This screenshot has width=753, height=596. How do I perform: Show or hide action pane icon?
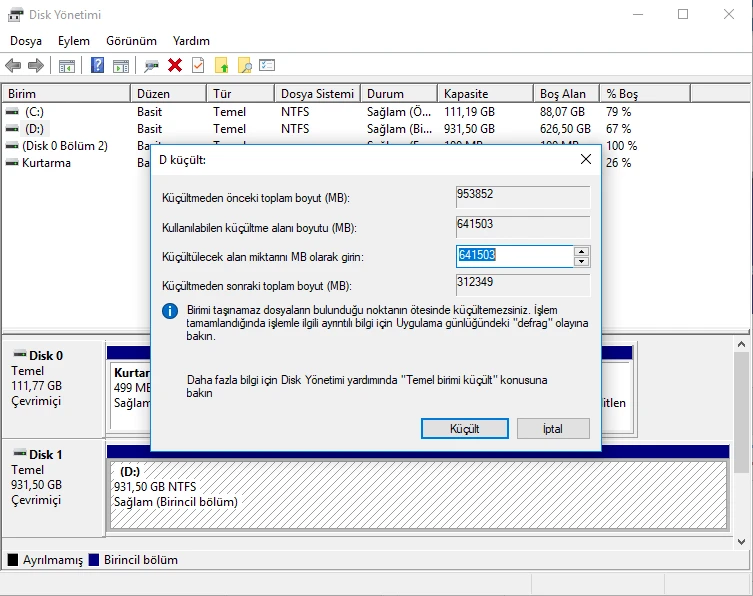121,66
